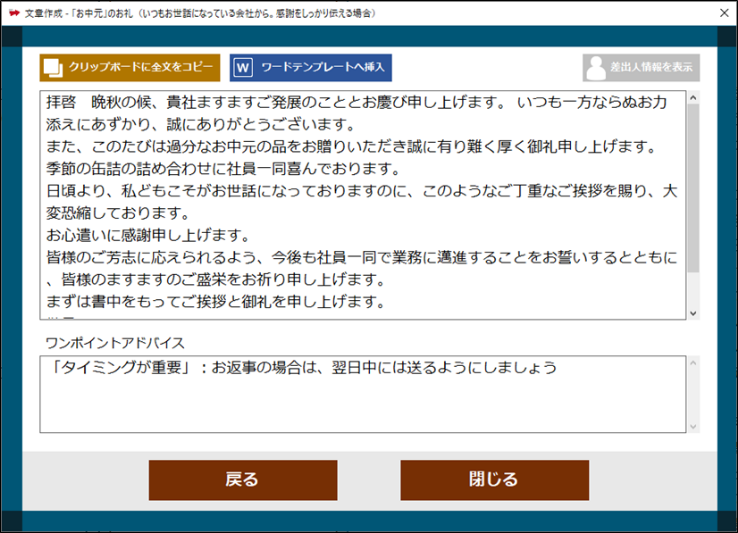Image resolution: width=738 pixels, height=533 pixels.
Task: Click the sender person silhouette icon
Action: [596, 68]
